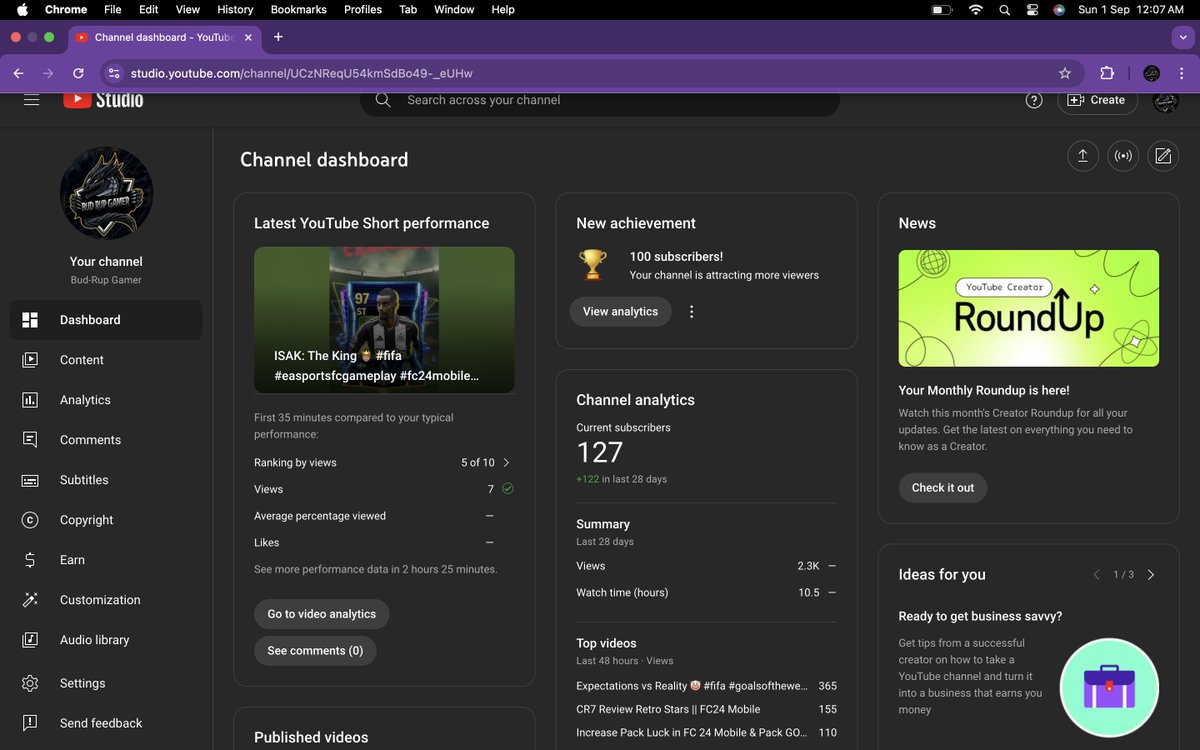The height and width of the screenshot is (750, 1200).
Task: Open Analytics in the sidebar
Action: click(106, 400)
